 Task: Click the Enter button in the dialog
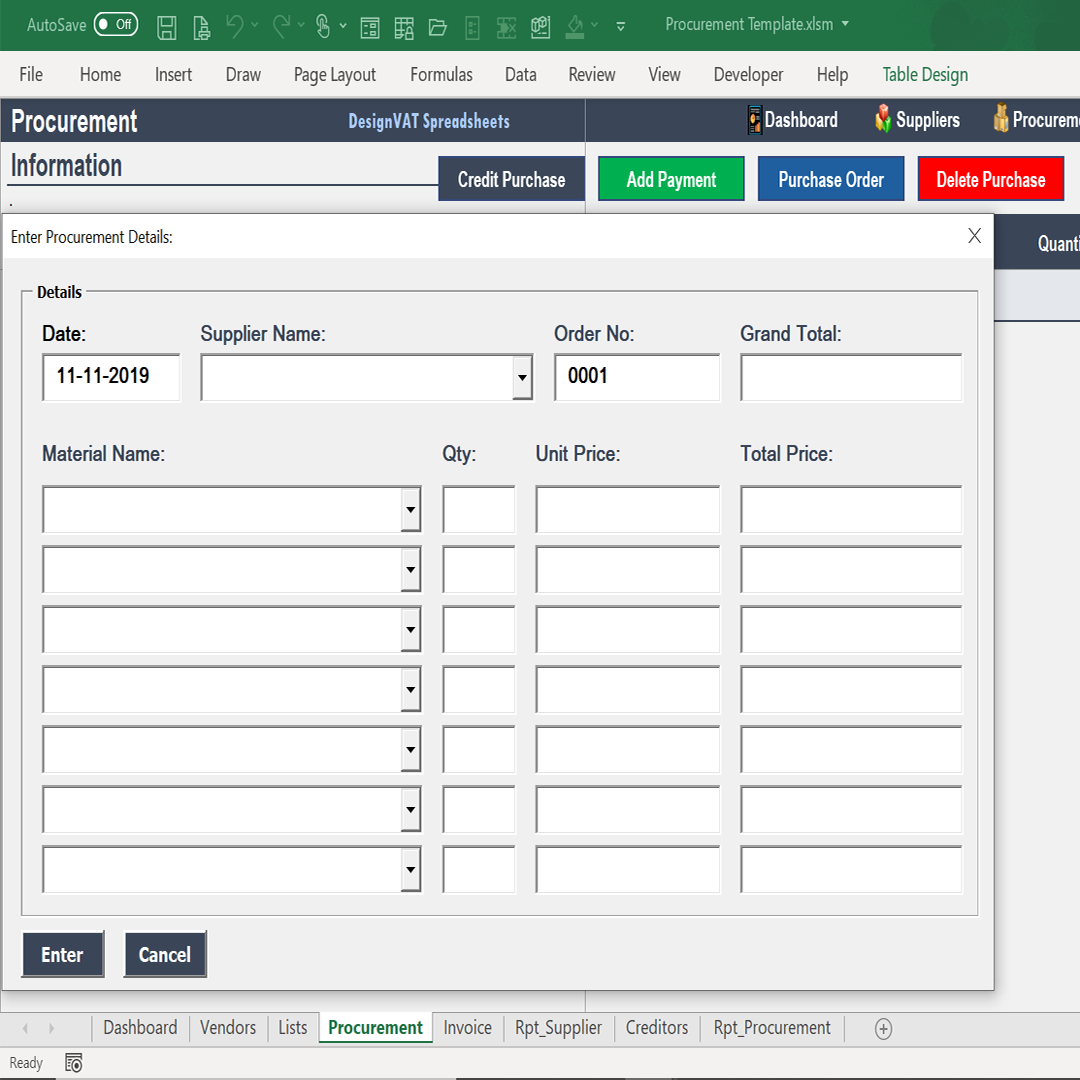point(62,954)
